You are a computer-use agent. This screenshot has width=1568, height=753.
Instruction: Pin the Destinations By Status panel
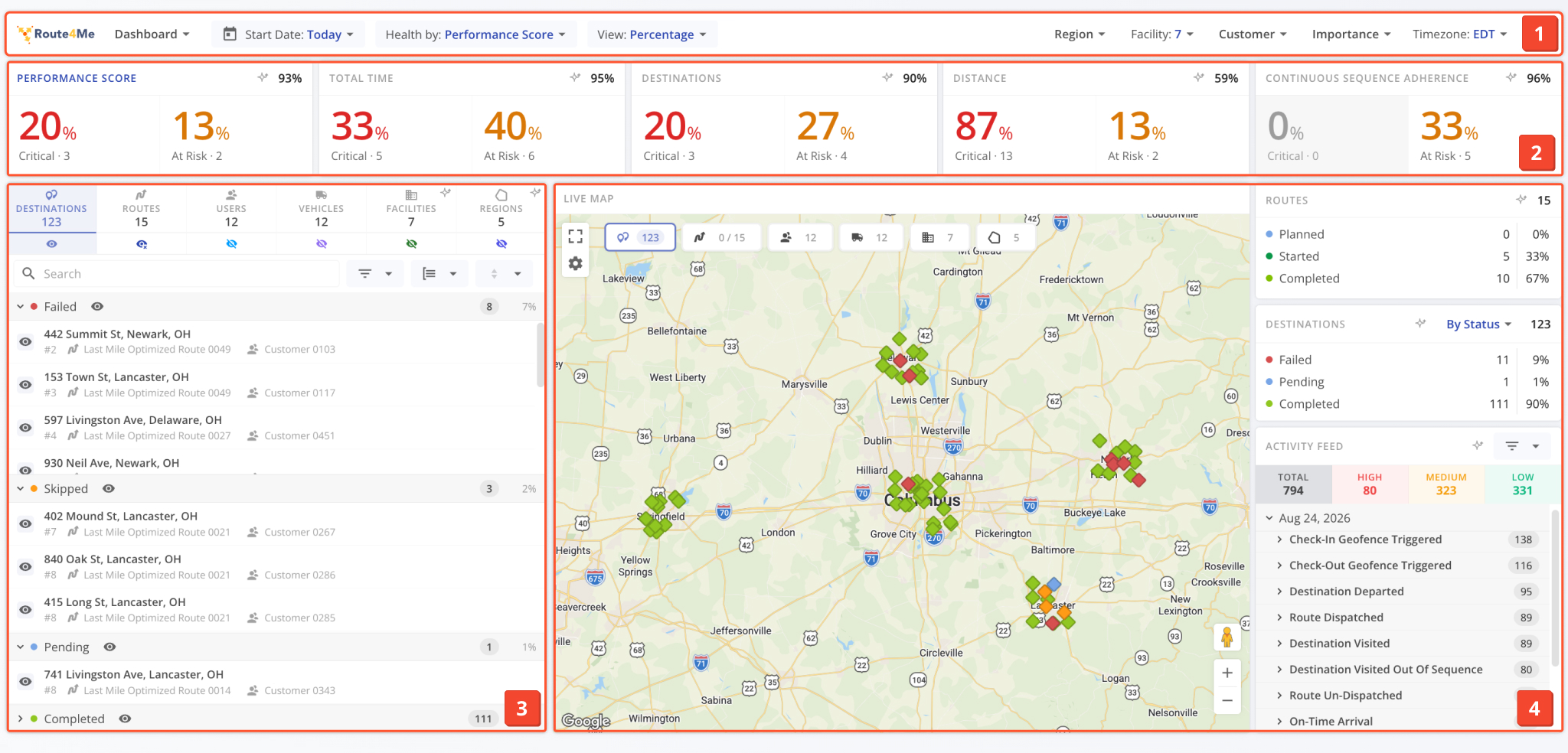(x=1421, y=324)
